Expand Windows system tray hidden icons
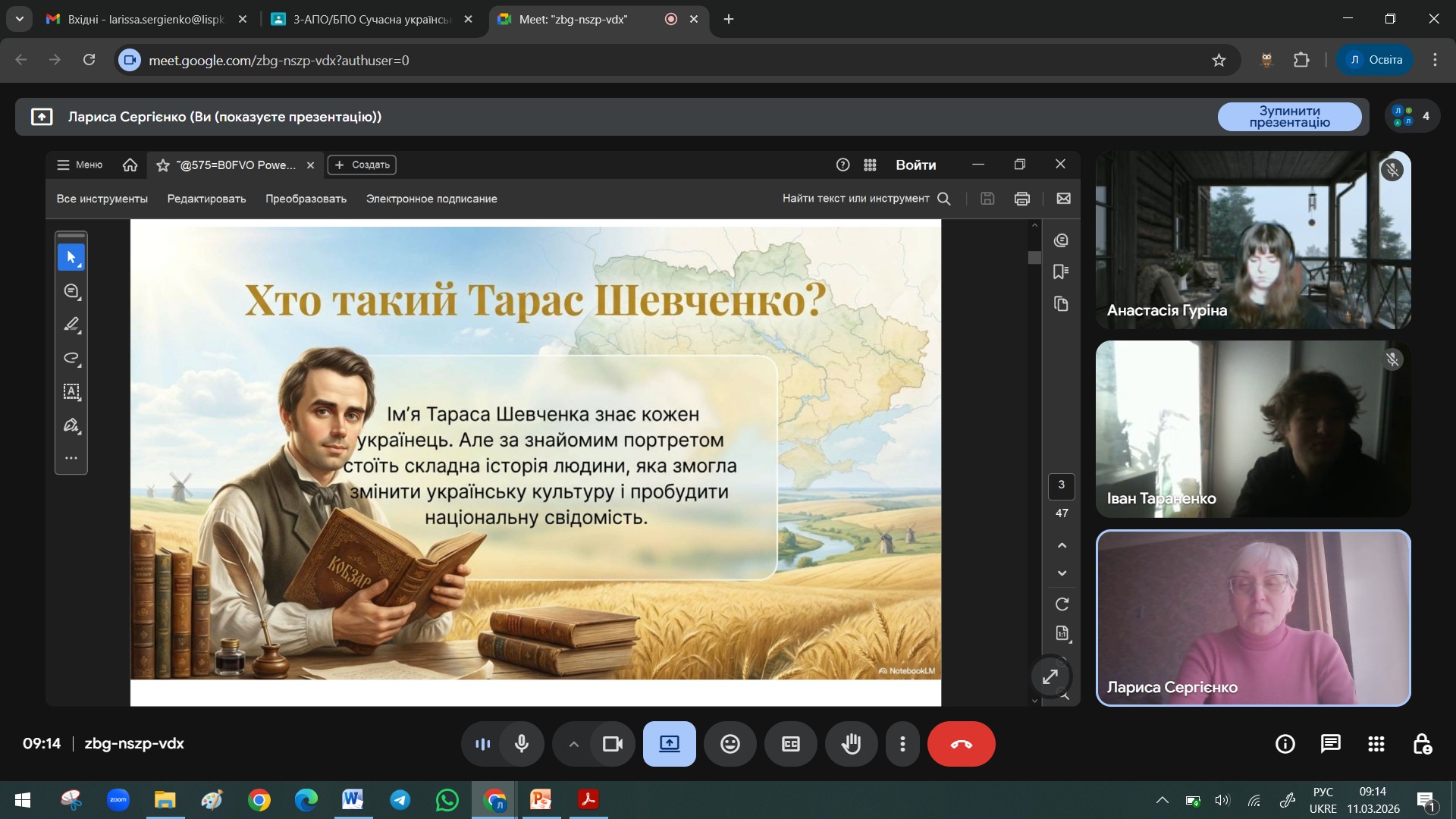 (x=1162, y=800)
